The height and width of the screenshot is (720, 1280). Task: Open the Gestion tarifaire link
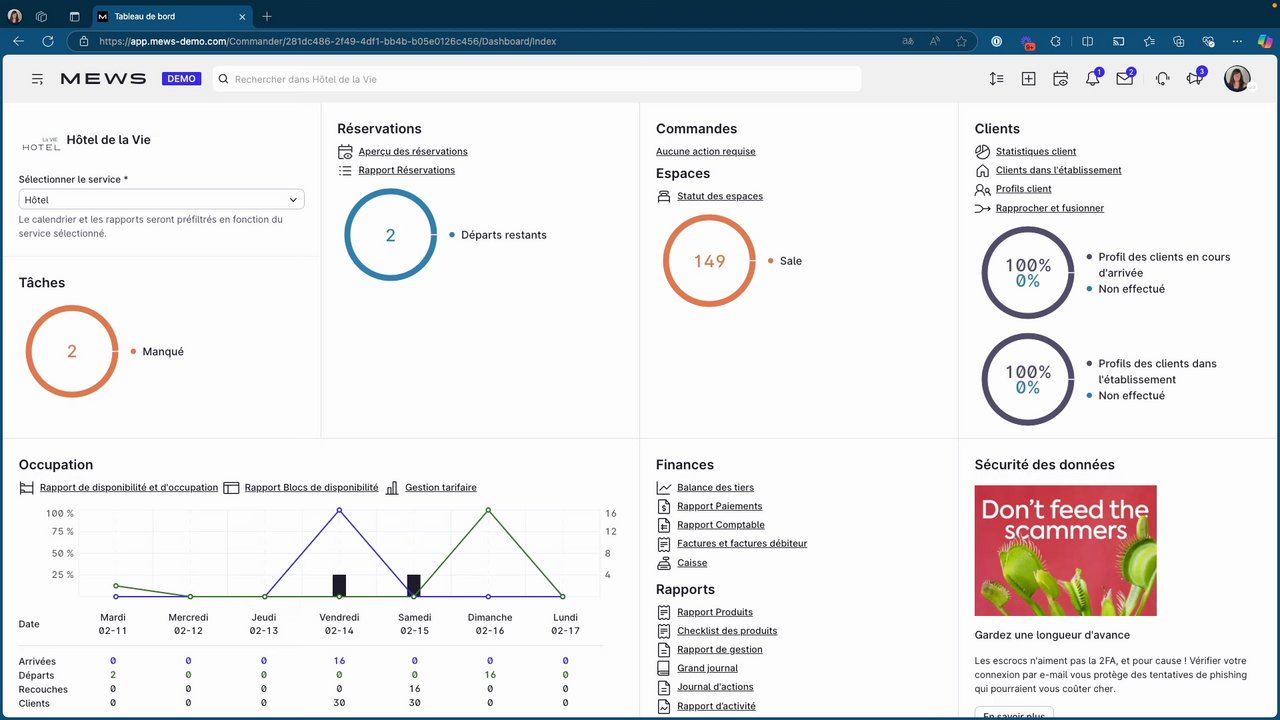click(441, 488)
